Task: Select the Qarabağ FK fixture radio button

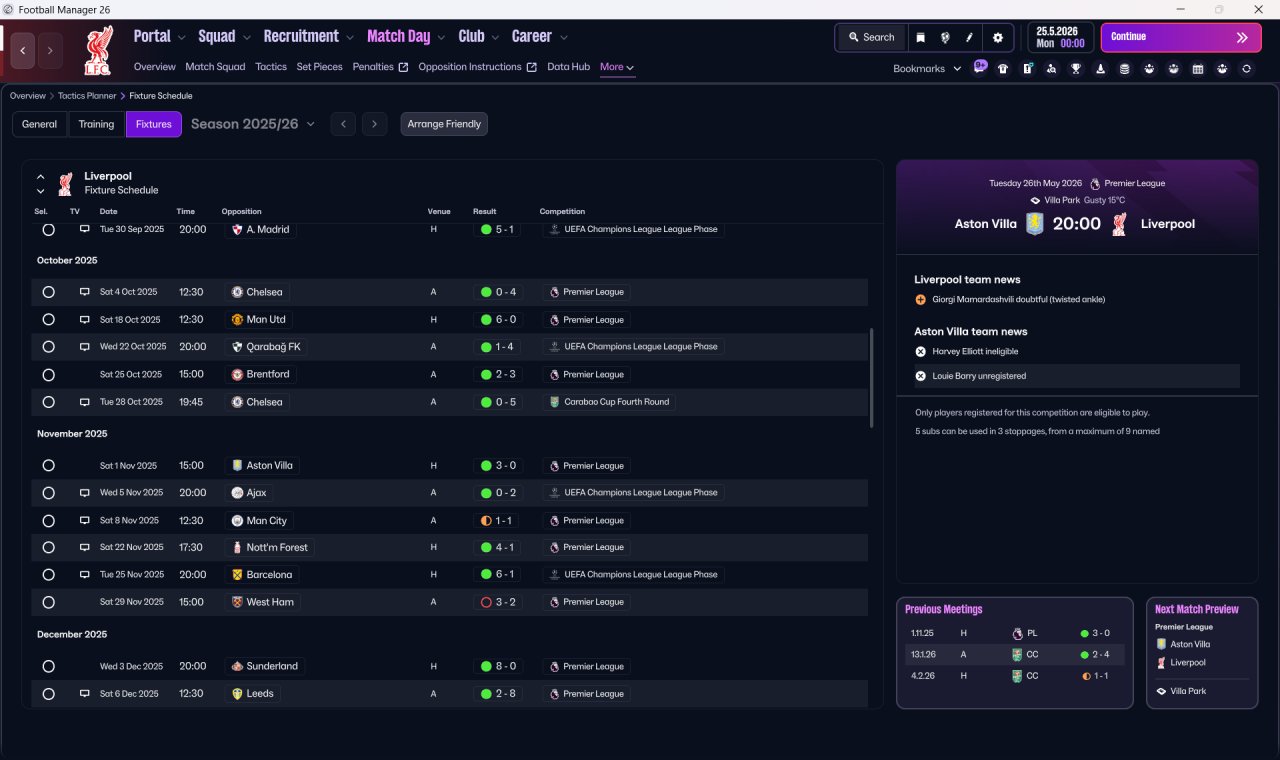Action: pyautogui.click(x=48, y=347)
